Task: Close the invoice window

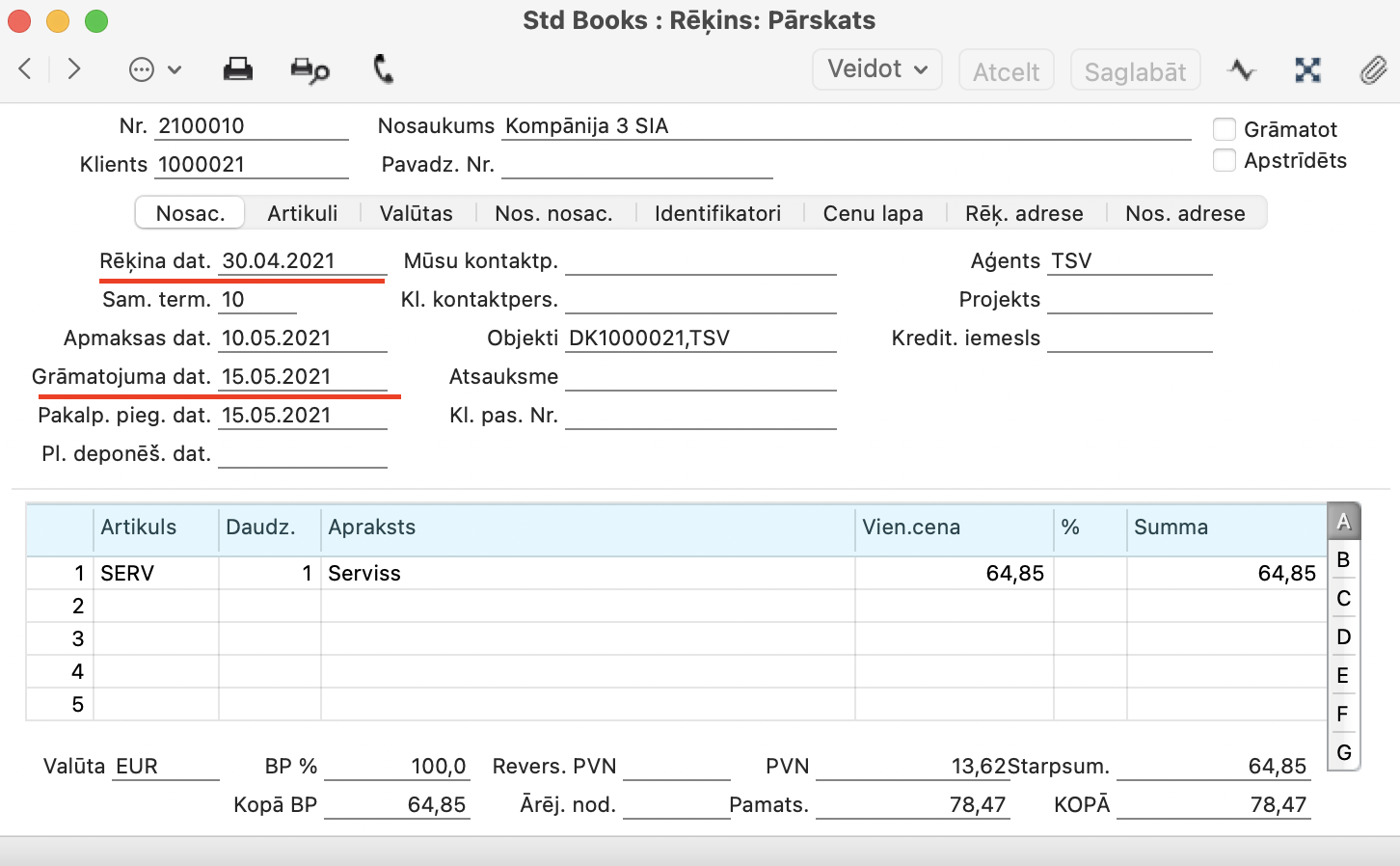Action: (x=19, y=20)
